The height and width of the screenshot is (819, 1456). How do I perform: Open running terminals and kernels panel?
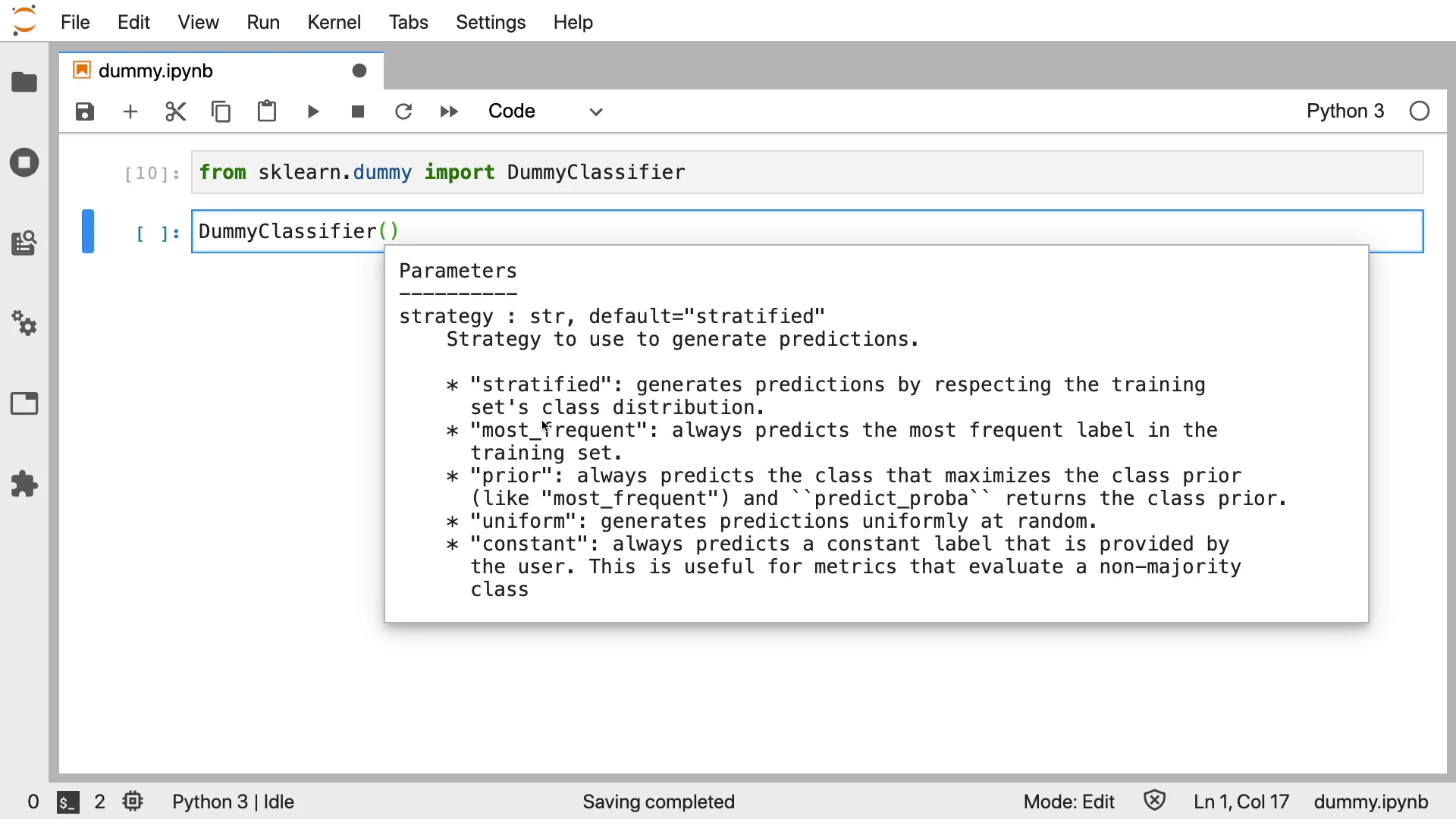[24, 162]
